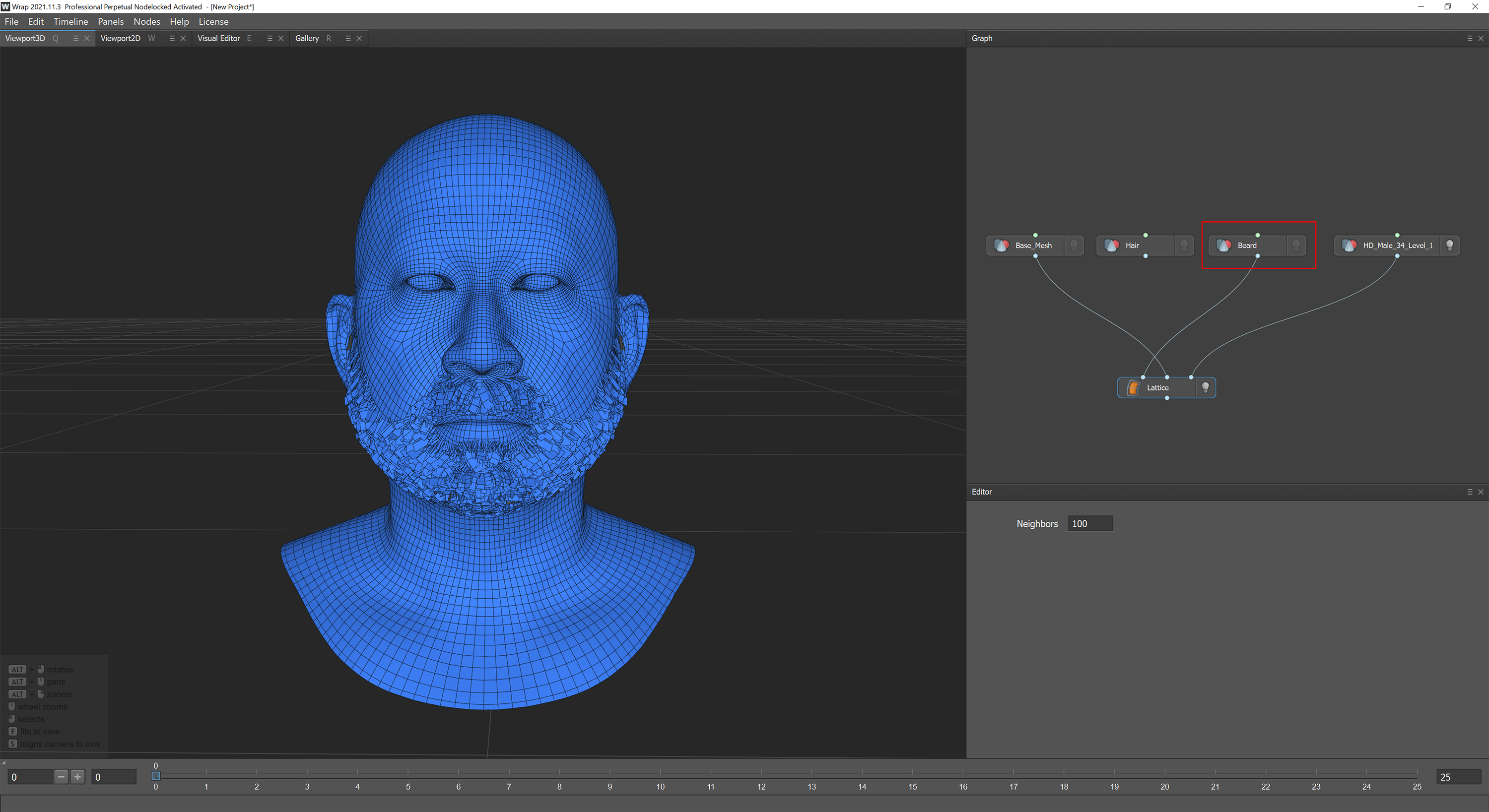Viewport: 1489px width, 812px height.
Task: Toggle visibility lamp on the Base_Mesh node
Action: [x=1074, y=245]
